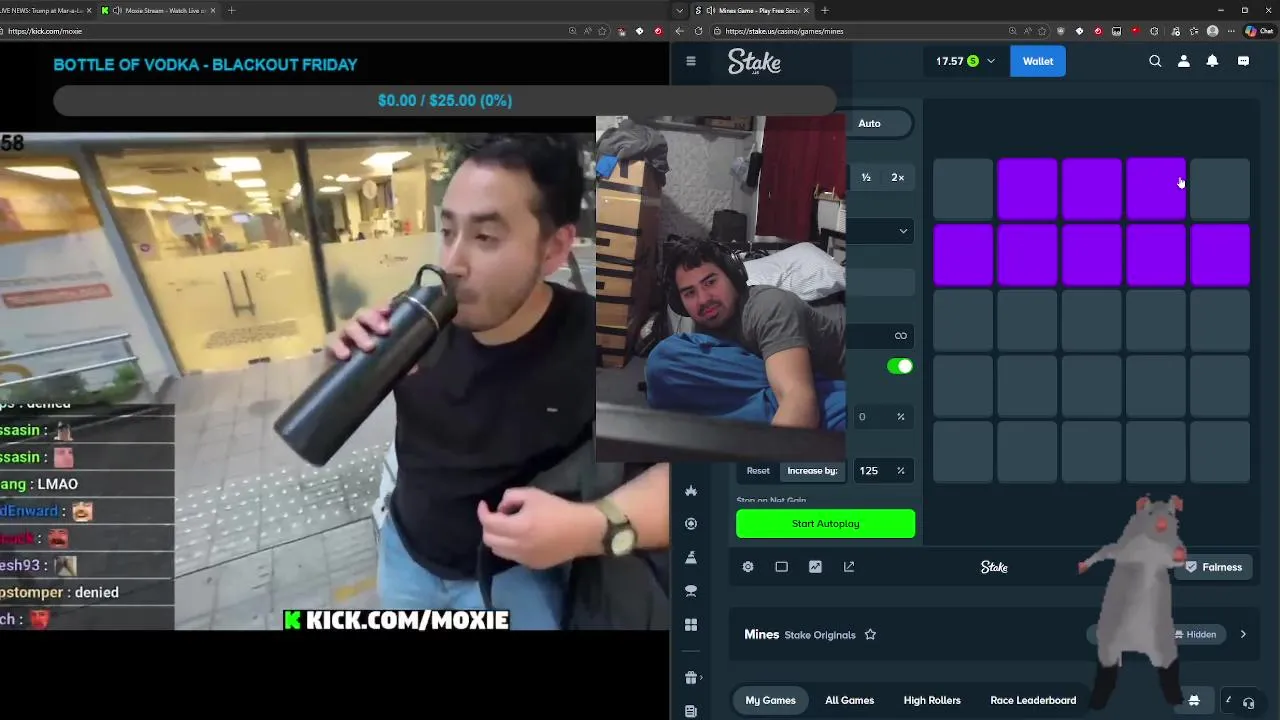Open the Stake chat bubble icon
1280x720 pixels.
(x=1243, y=61)
